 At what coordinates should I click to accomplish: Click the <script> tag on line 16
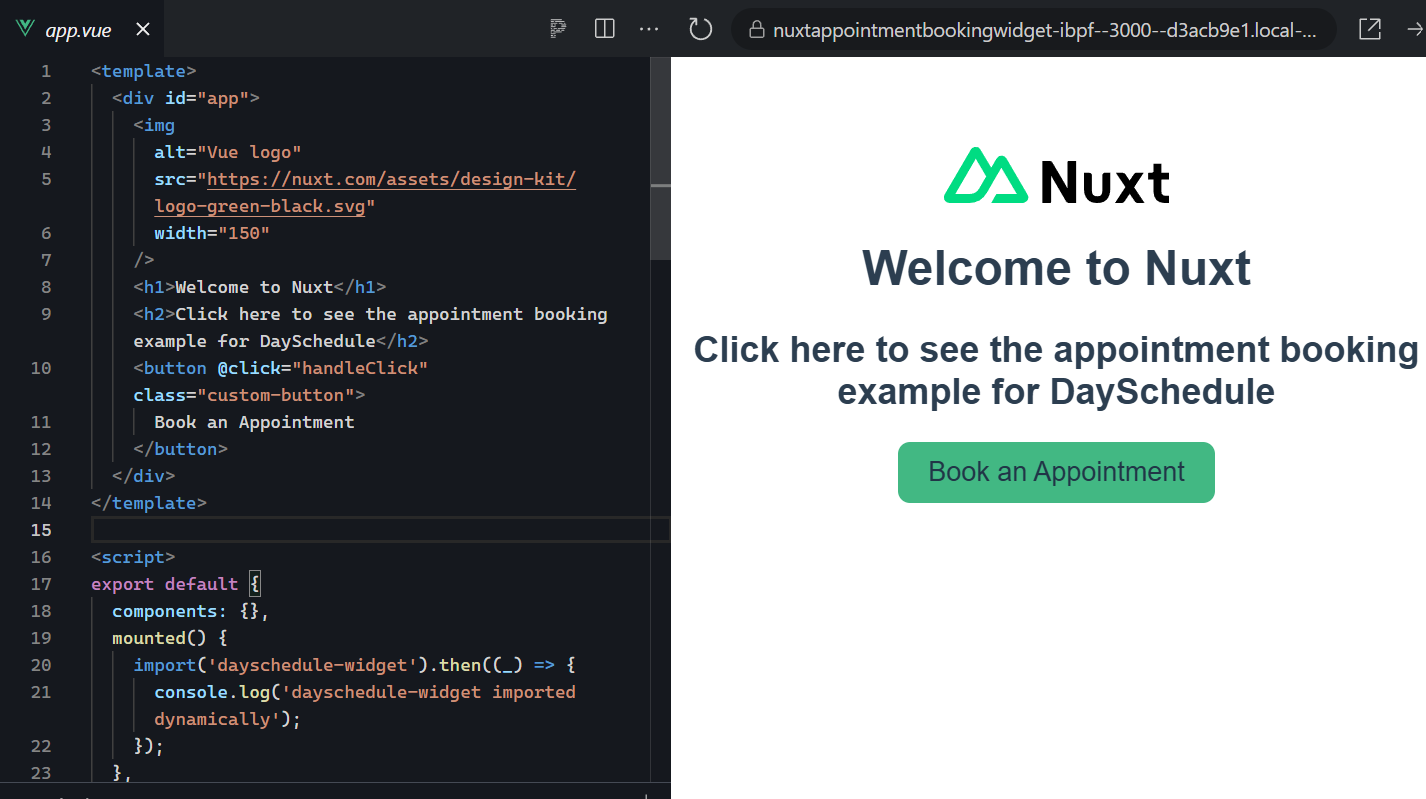click(x=133, y=557)
